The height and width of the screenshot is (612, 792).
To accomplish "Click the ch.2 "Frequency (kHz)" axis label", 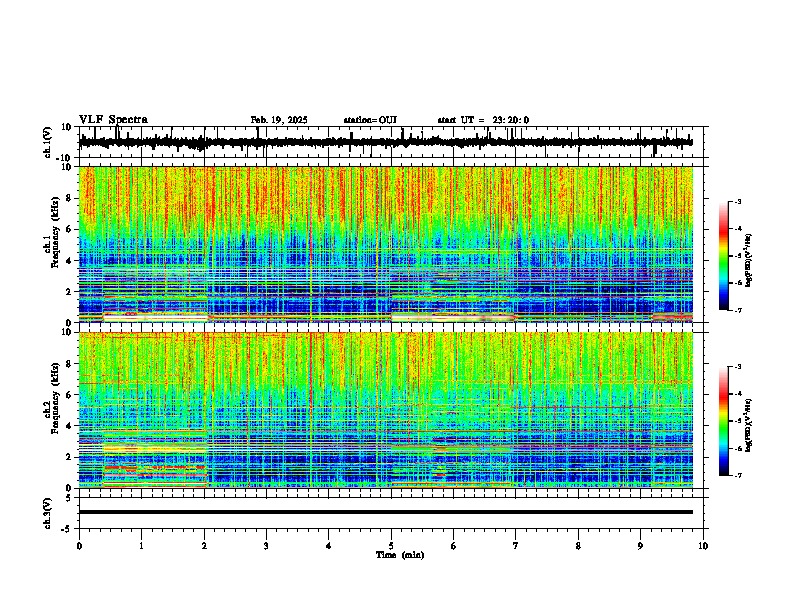I will 54,398.
